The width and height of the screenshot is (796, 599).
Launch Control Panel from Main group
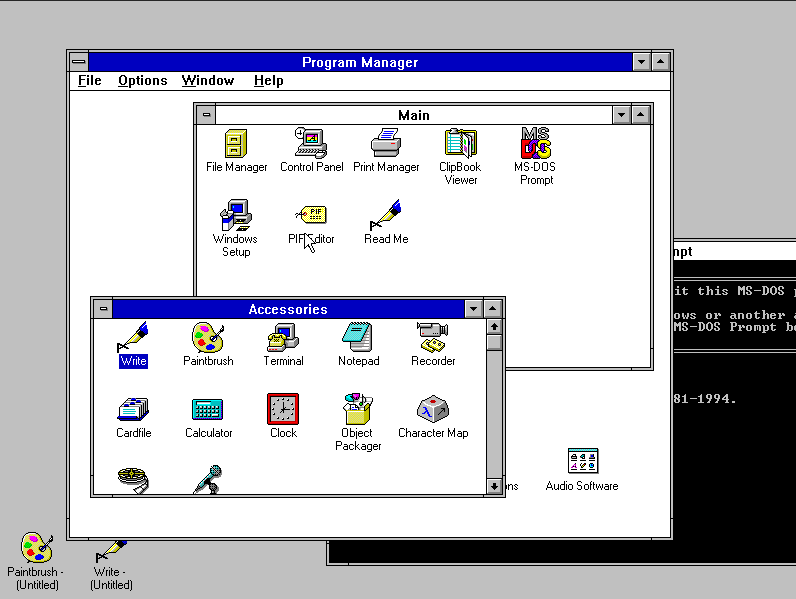point(311,144)
